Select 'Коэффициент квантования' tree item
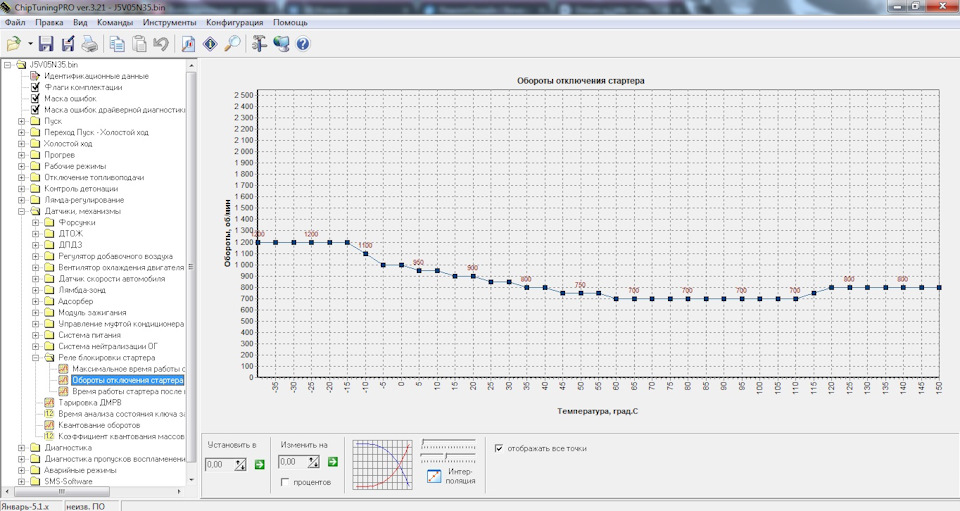Viewport: 960px width, 511px height. (121, 437)
